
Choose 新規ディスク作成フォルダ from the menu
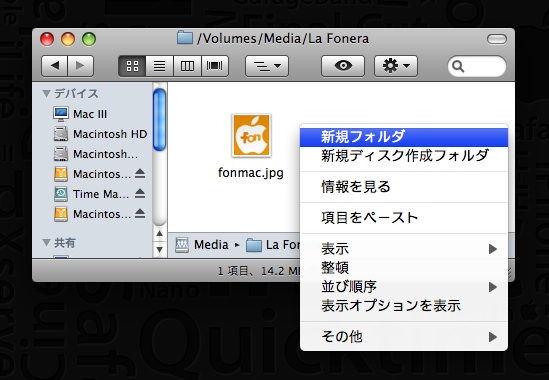pyautogui.click(x=404, y=156)
